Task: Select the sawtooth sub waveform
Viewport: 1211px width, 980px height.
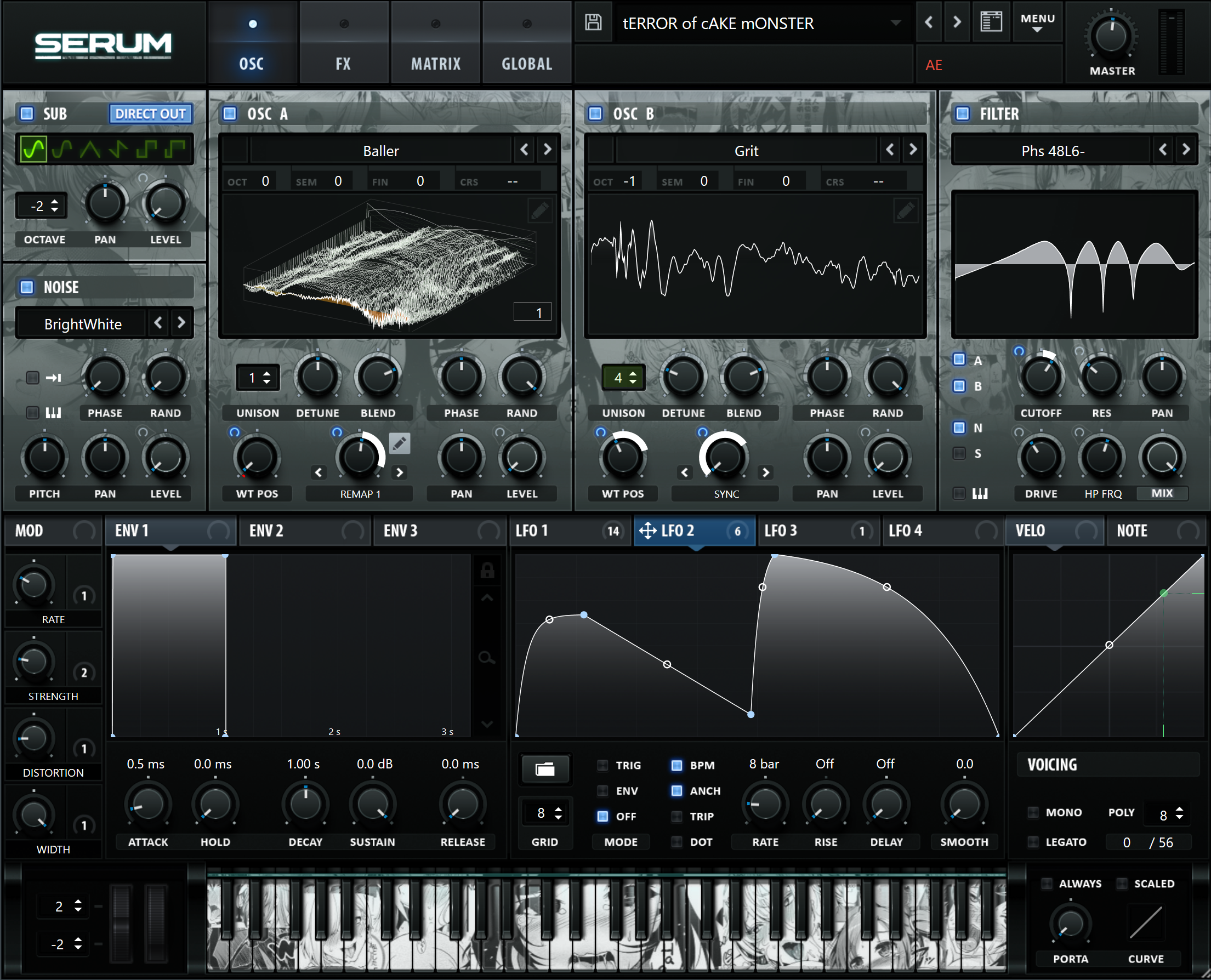Action: coord(118,149)
